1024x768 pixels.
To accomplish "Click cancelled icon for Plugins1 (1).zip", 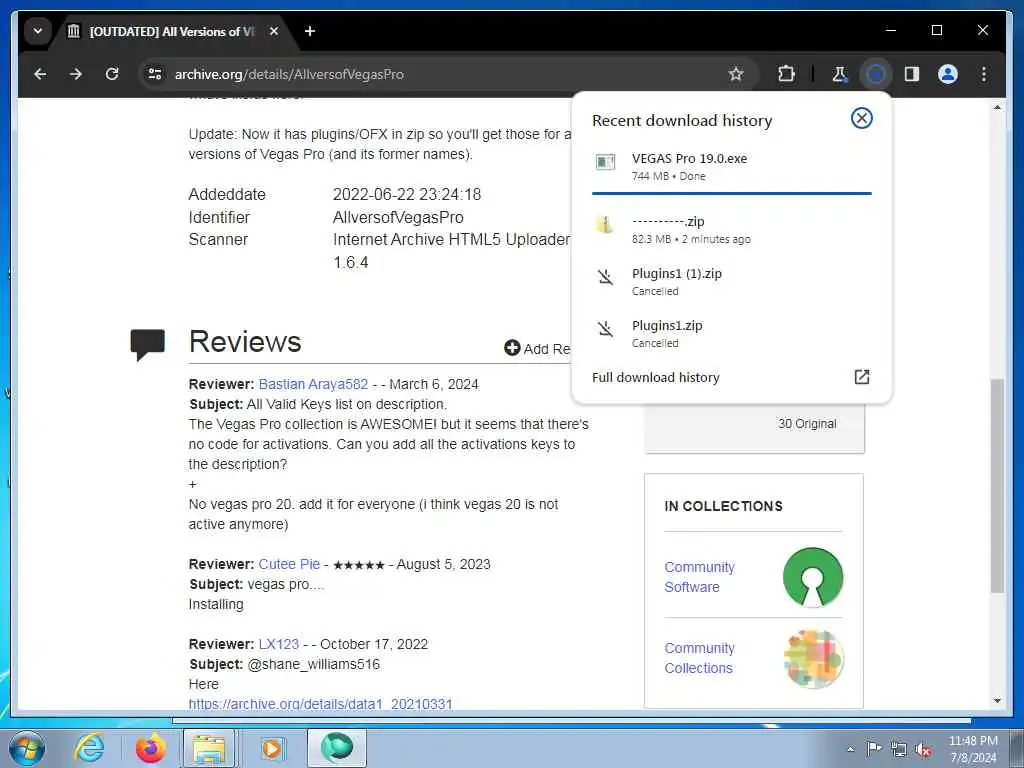I will tap(605, 278).
